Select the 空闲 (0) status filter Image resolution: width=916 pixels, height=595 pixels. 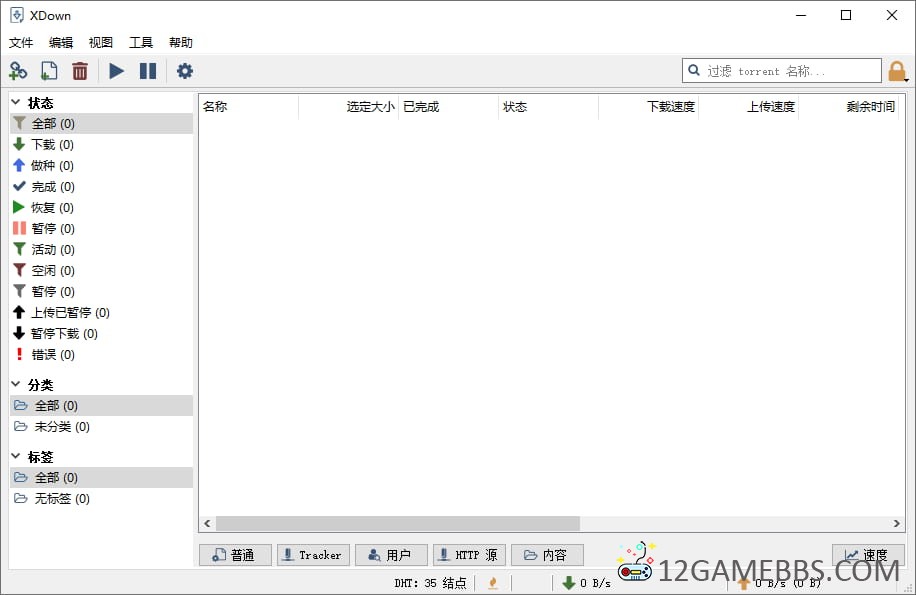102,270
